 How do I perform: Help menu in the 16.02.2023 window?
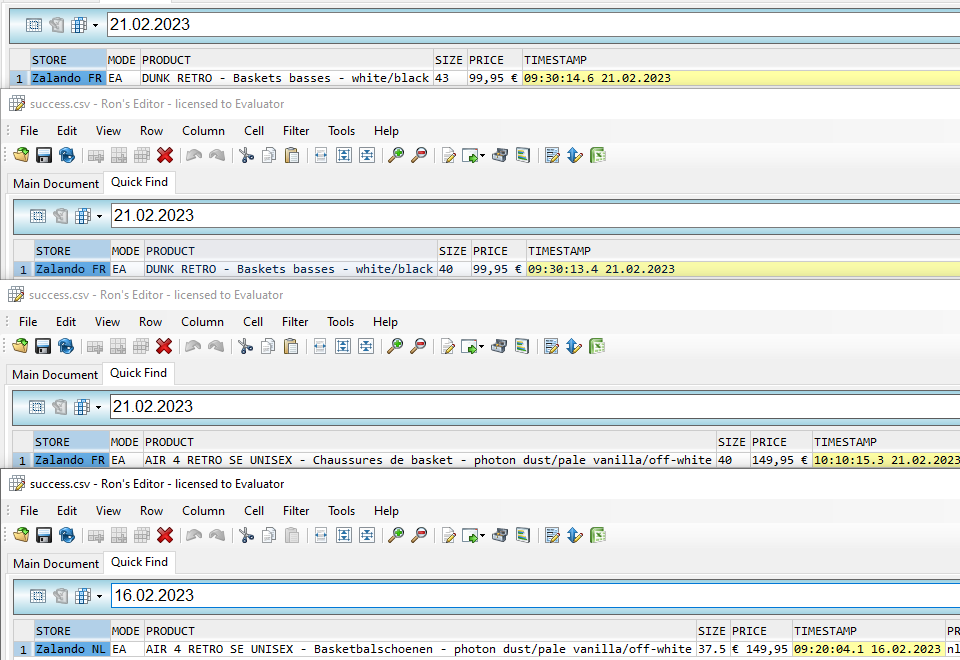386,511
